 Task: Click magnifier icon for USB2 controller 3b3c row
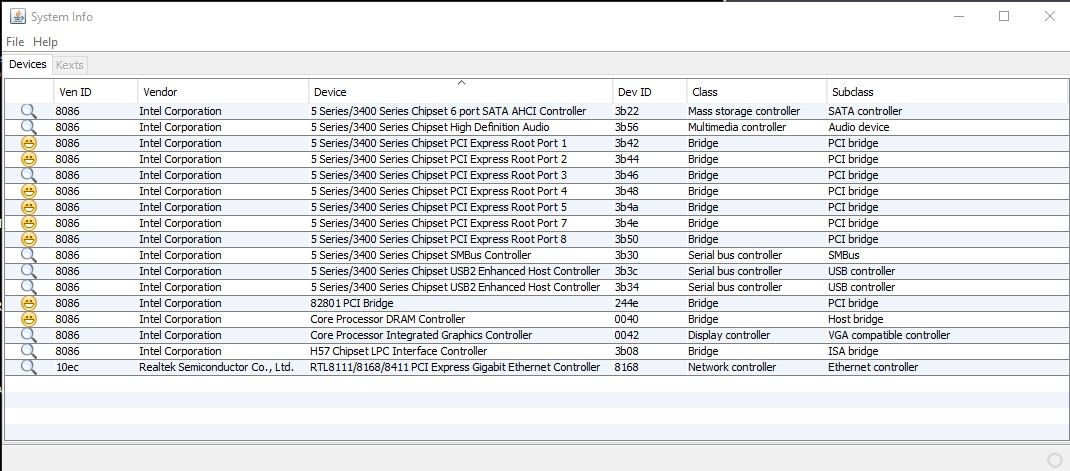point(28,271)
